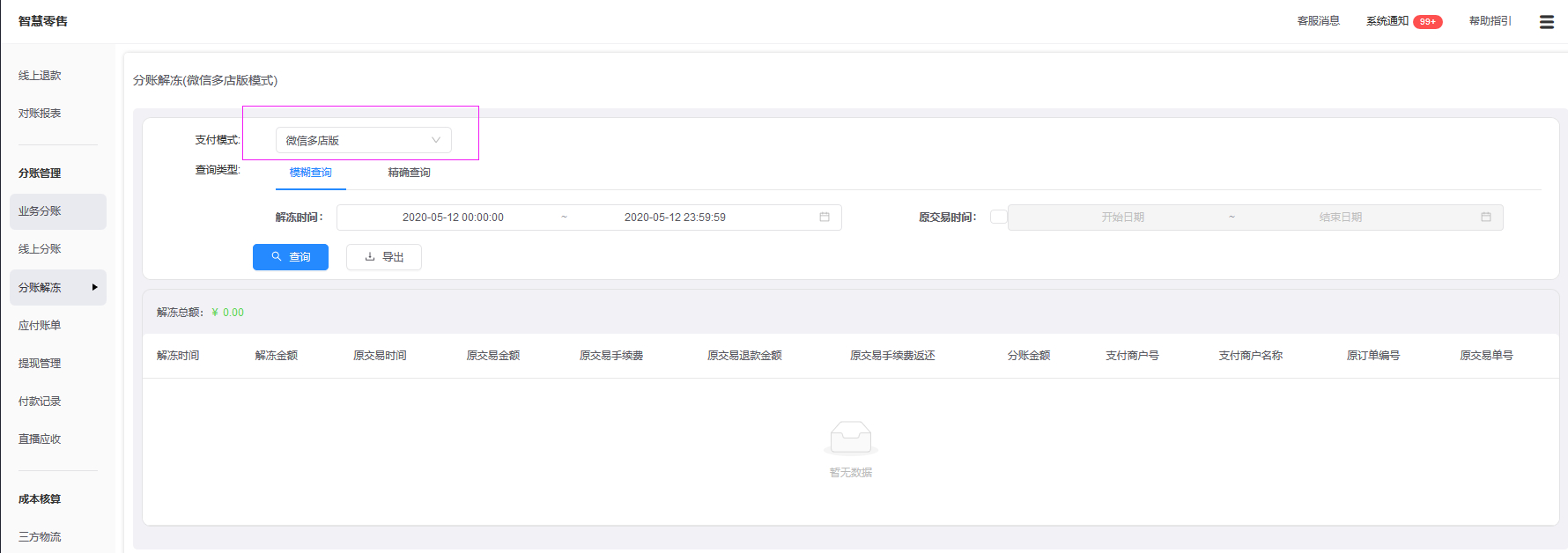Expand the 分账解冻 arrow in sidebar
1568x553 pixels.
click(95, 287)
